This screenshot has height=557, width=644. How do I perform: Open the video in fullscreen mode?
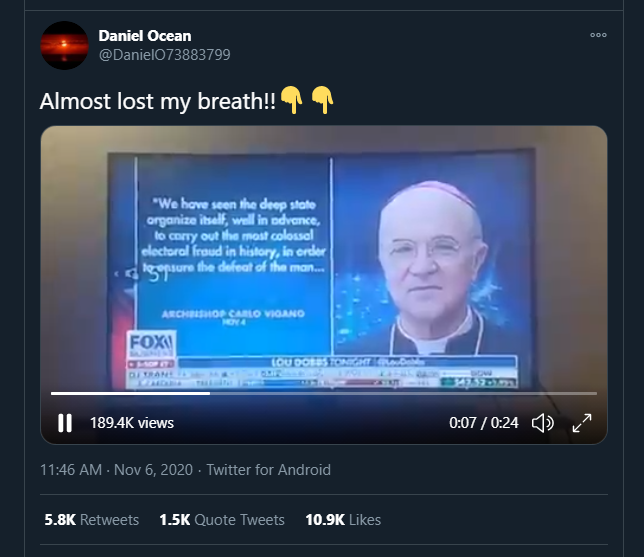(582, 423)
